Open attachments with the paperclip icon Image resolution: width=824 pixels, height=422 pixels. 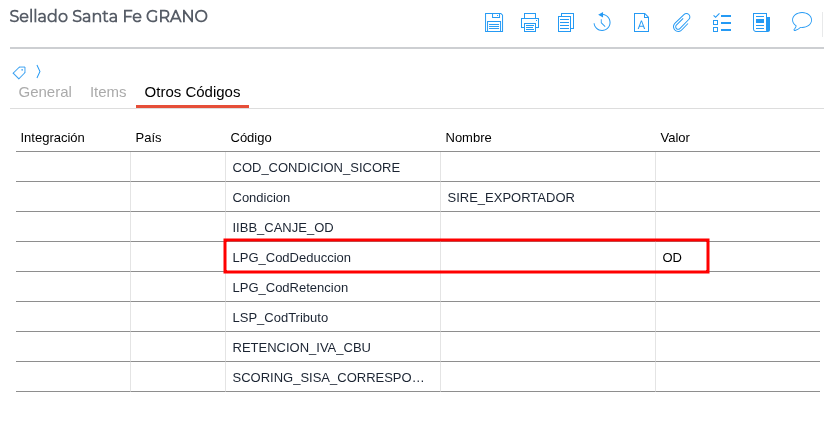[x=681, y=22]
